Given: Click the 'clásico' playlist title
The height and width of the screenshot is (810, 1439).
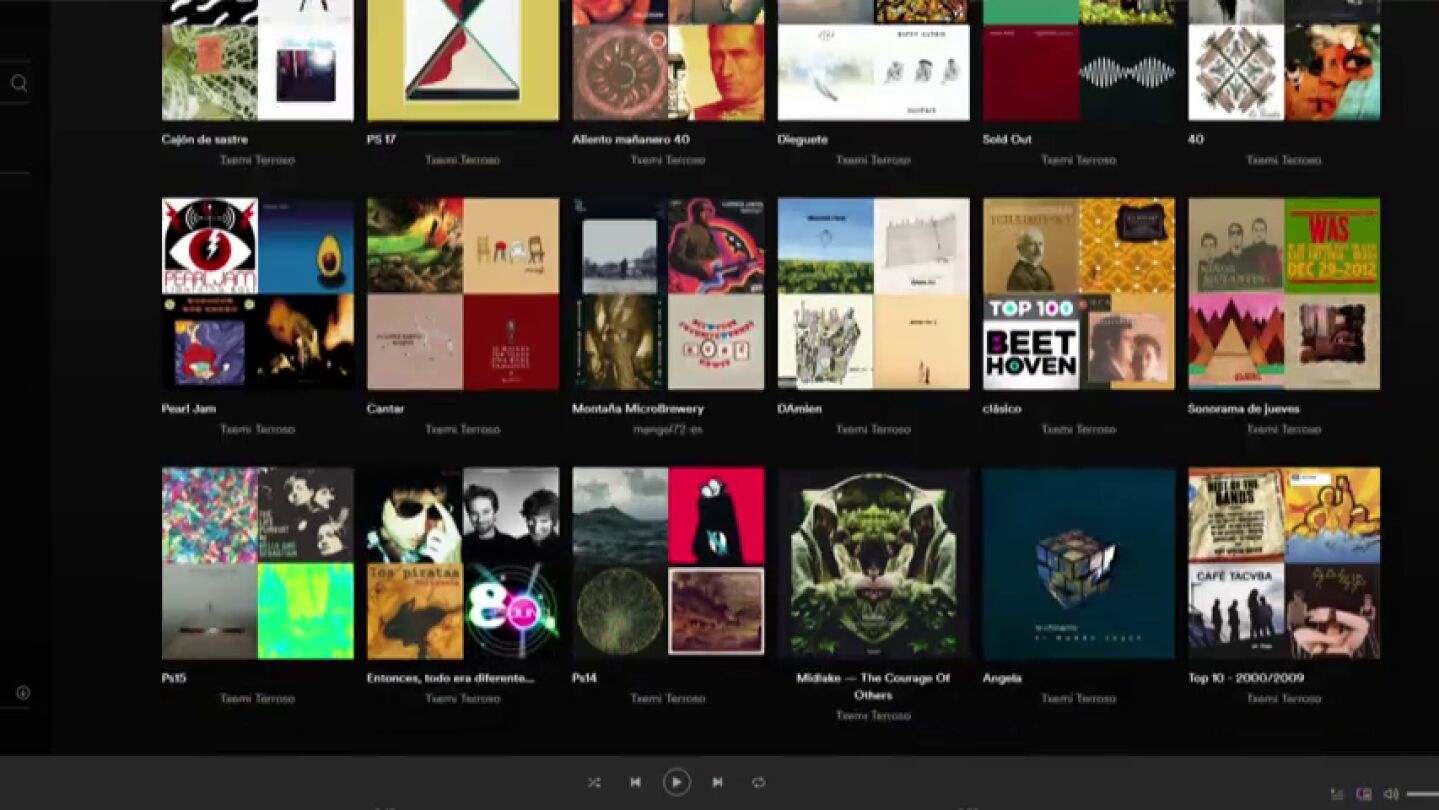Looking at the screenshot, I should [1002, 409].
